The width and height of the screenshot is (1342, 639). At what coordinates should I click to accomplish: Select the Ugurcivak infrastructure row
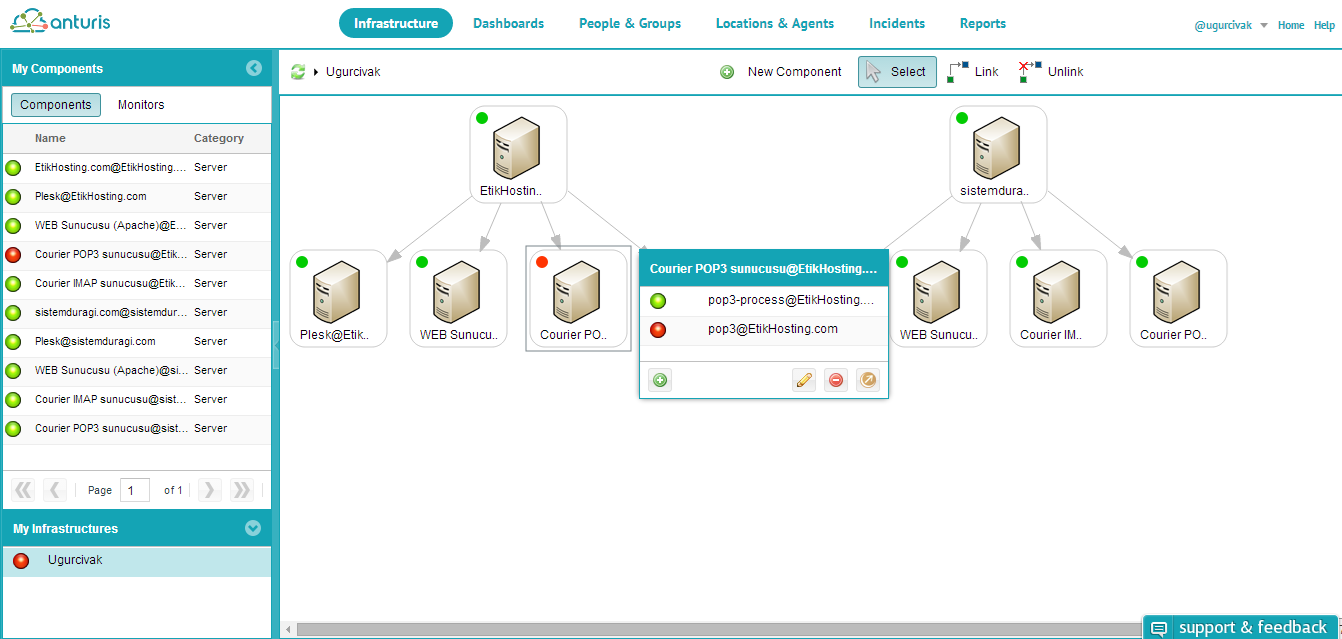tap(137, 561)
